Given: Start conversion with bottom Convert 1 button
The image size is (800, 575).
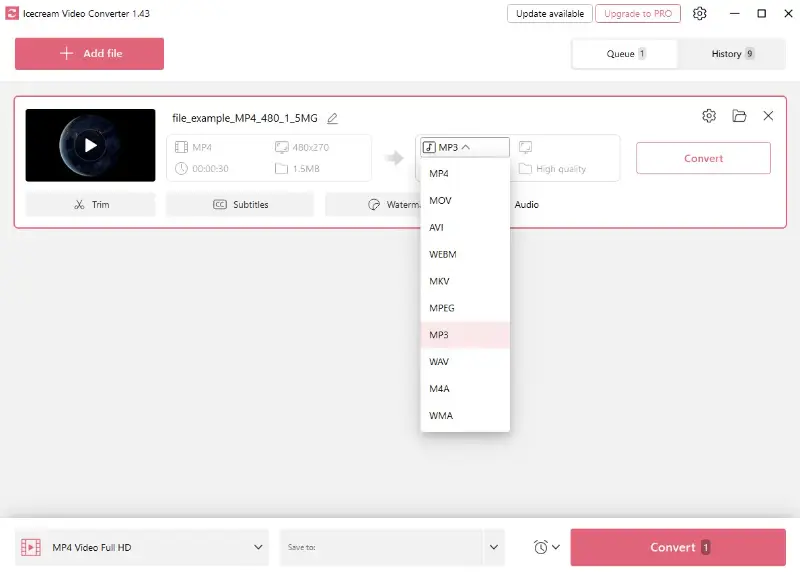Looking at the screenshot, I should pos(678,547).
